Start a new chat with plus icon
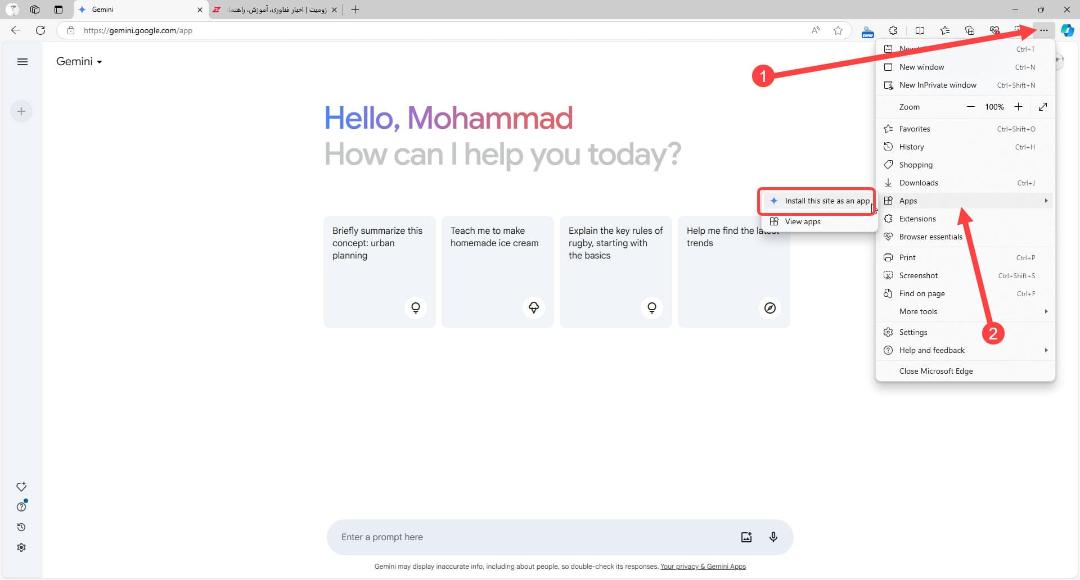 click(x=21, y=111)
